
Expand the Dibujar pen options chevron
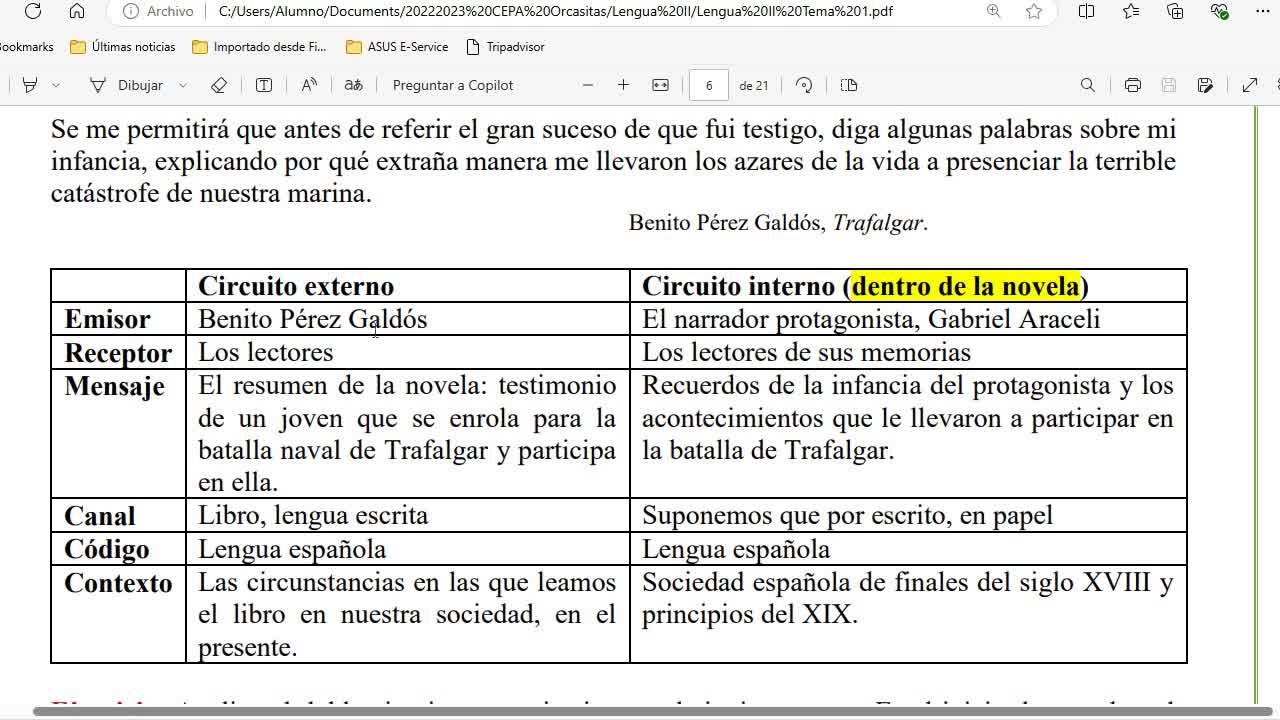[x=183, y=85]
